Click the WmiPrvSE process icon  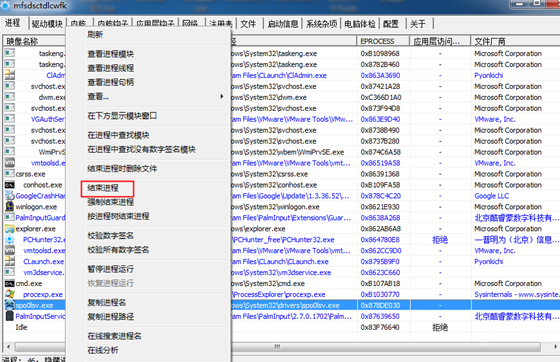pyautogui.click(x=10, y=151)
